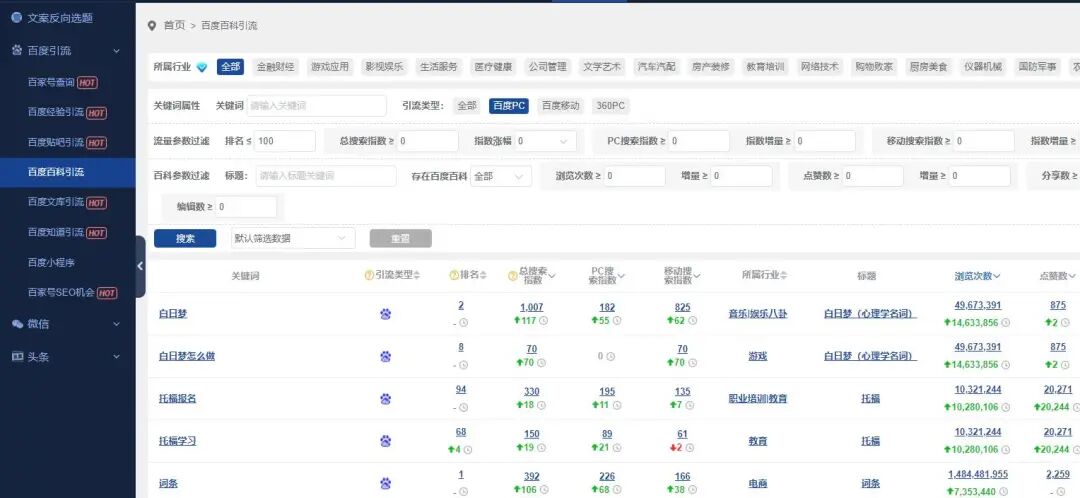Select 金融财经 industry filter
This screenshot has height=498, width=1080.
tap(276, 67)
